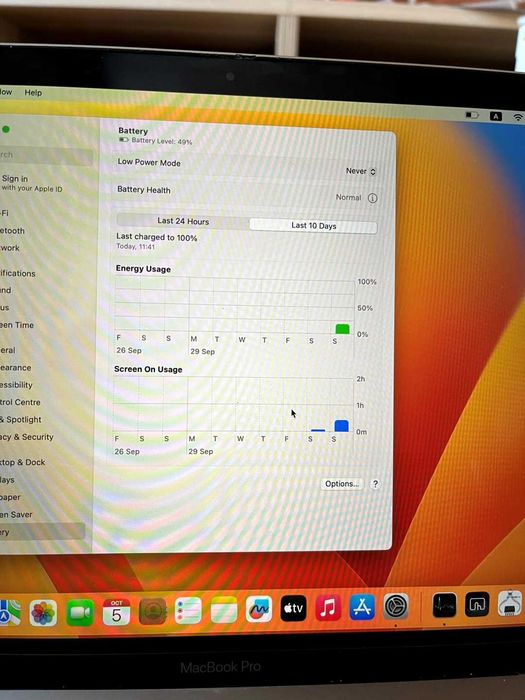Select Desktop & Dock in the sidebar
Image resolution: width=525 pixels, height=700 pixels.
[x=23, y=462]
